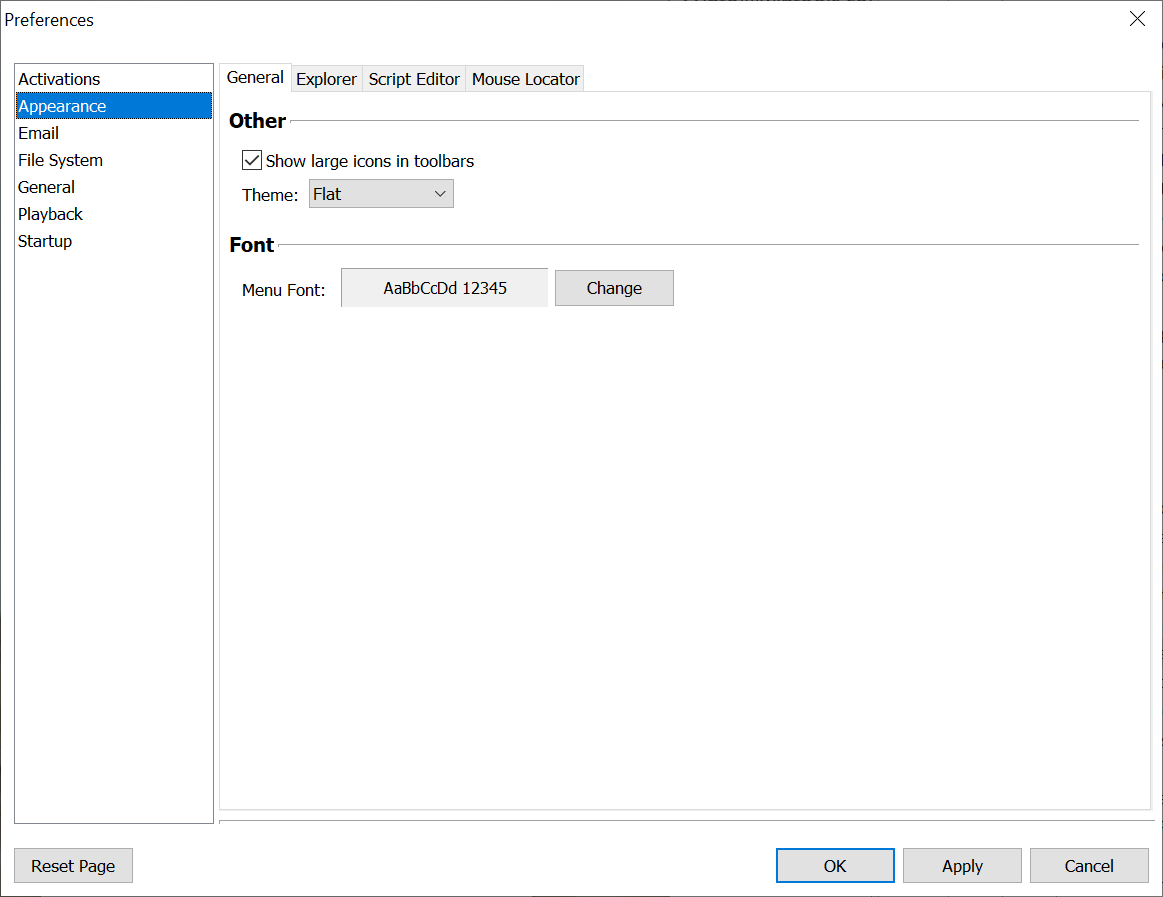This screenshot has width=1163, height=897.
Task: Switch to the Mouse Locator tab
Action: pyautogui.click(x=525, y=79)
